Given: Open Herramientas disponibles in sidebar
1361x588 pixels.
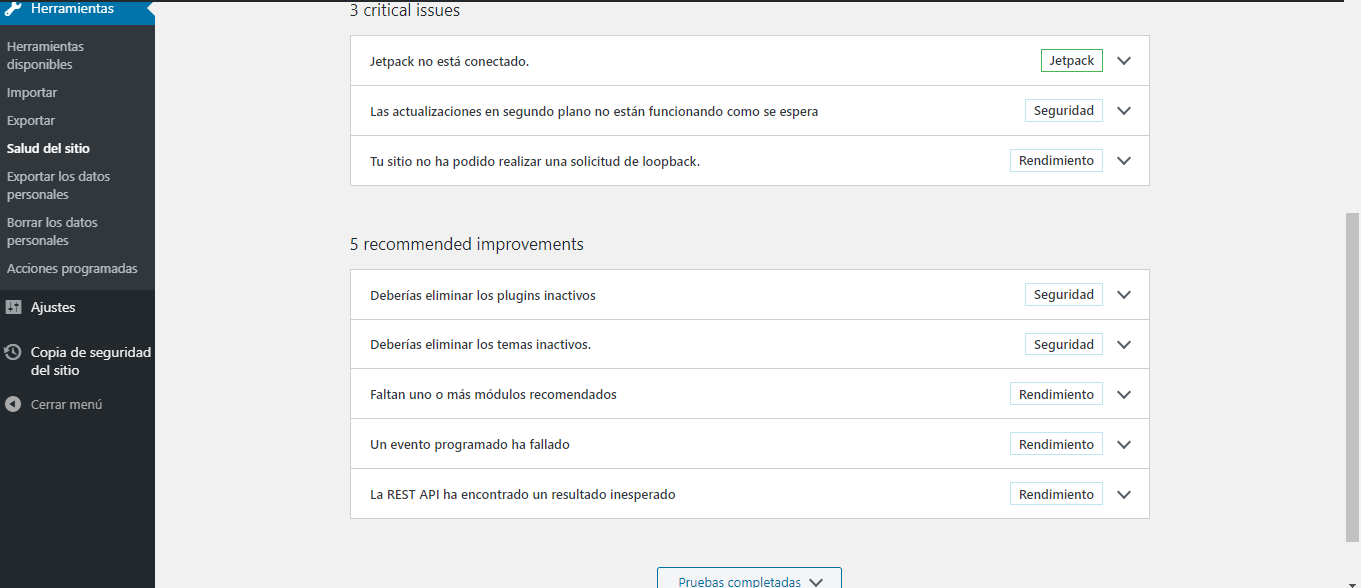Looking at the screenshot, I should pos(45,56).
